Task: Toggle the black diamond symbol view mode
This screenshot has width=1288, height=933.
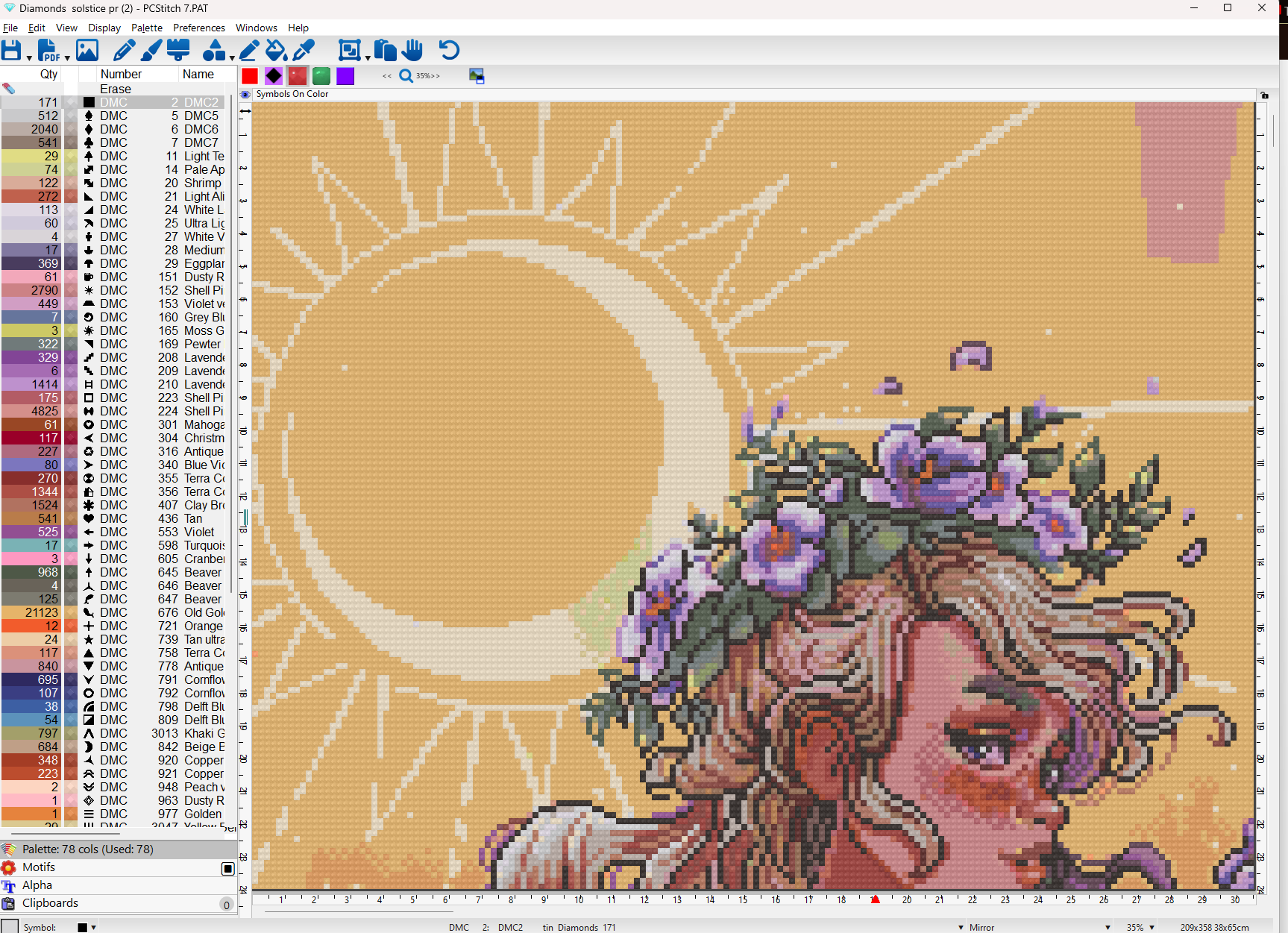Action: click(x=274, y=76)
